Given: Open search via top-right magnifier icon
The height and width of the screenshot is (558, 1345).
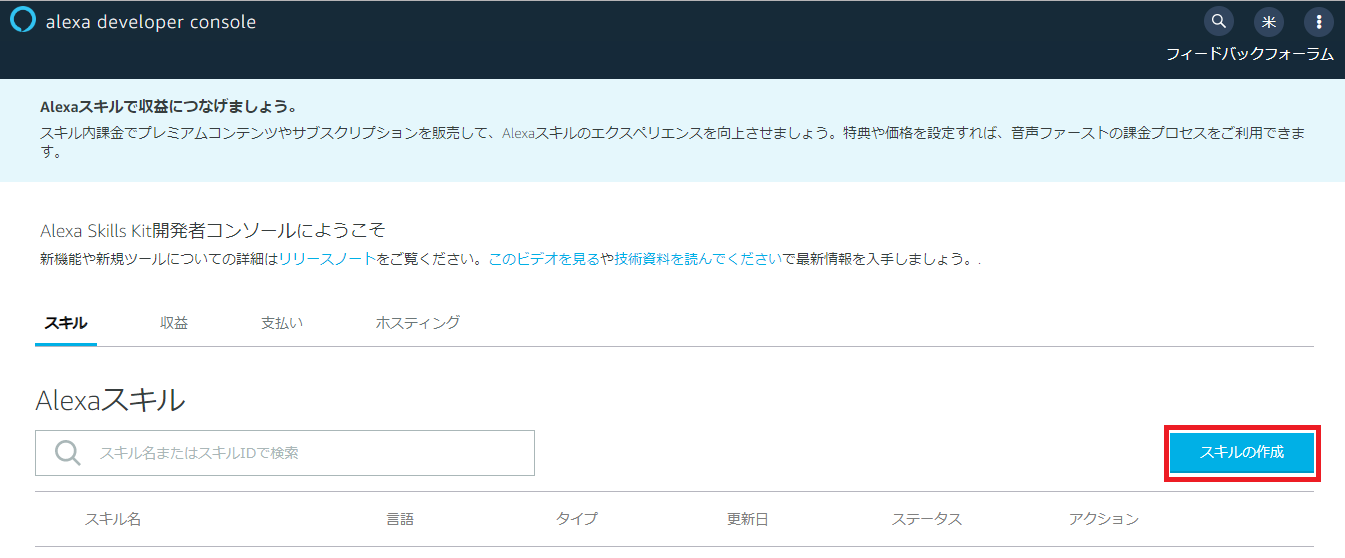Looking at the screenshot, I should [1218, 21].
